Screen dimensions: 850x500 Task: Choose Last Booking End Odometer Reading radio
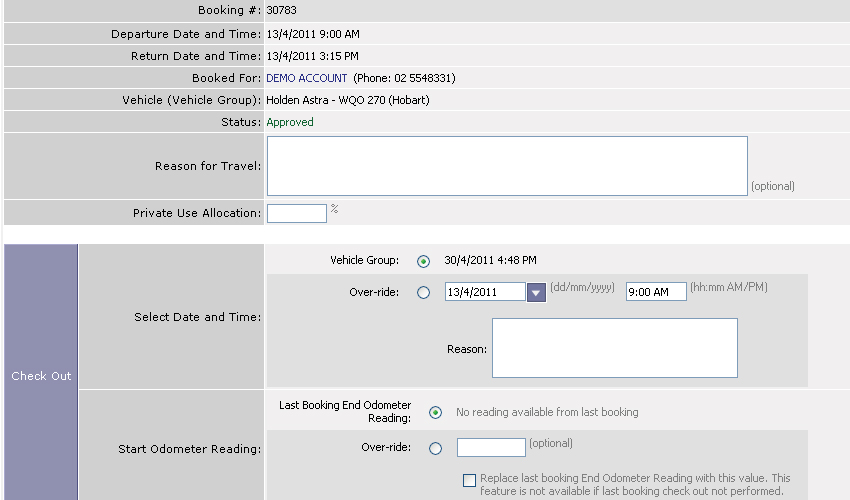point(435,413)
